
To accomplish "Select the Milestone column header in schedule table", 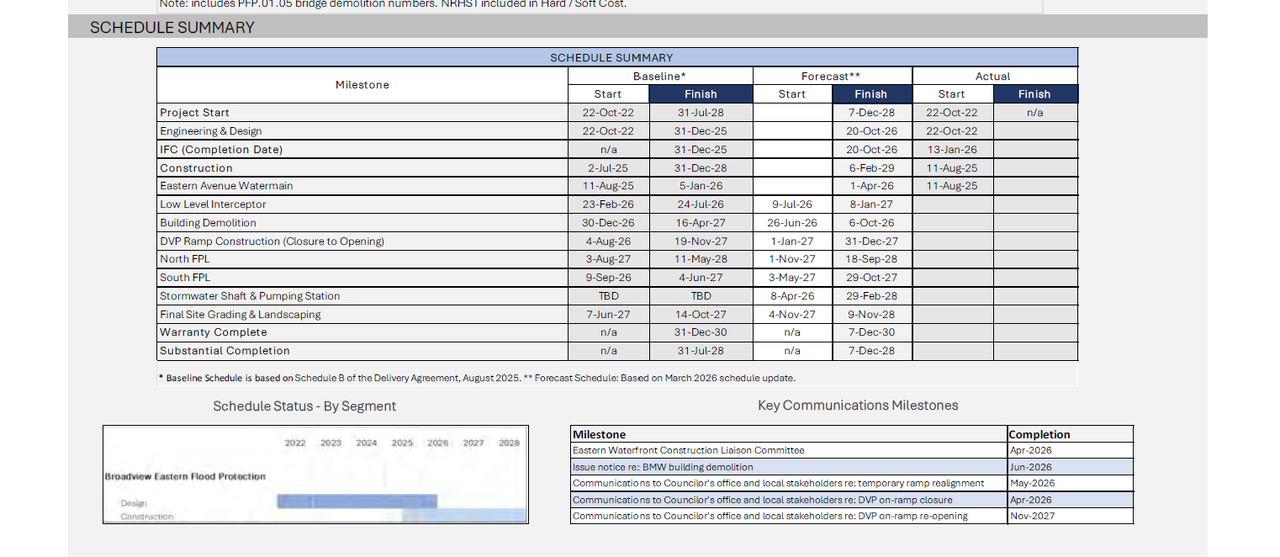I will (x=362, y=85).
